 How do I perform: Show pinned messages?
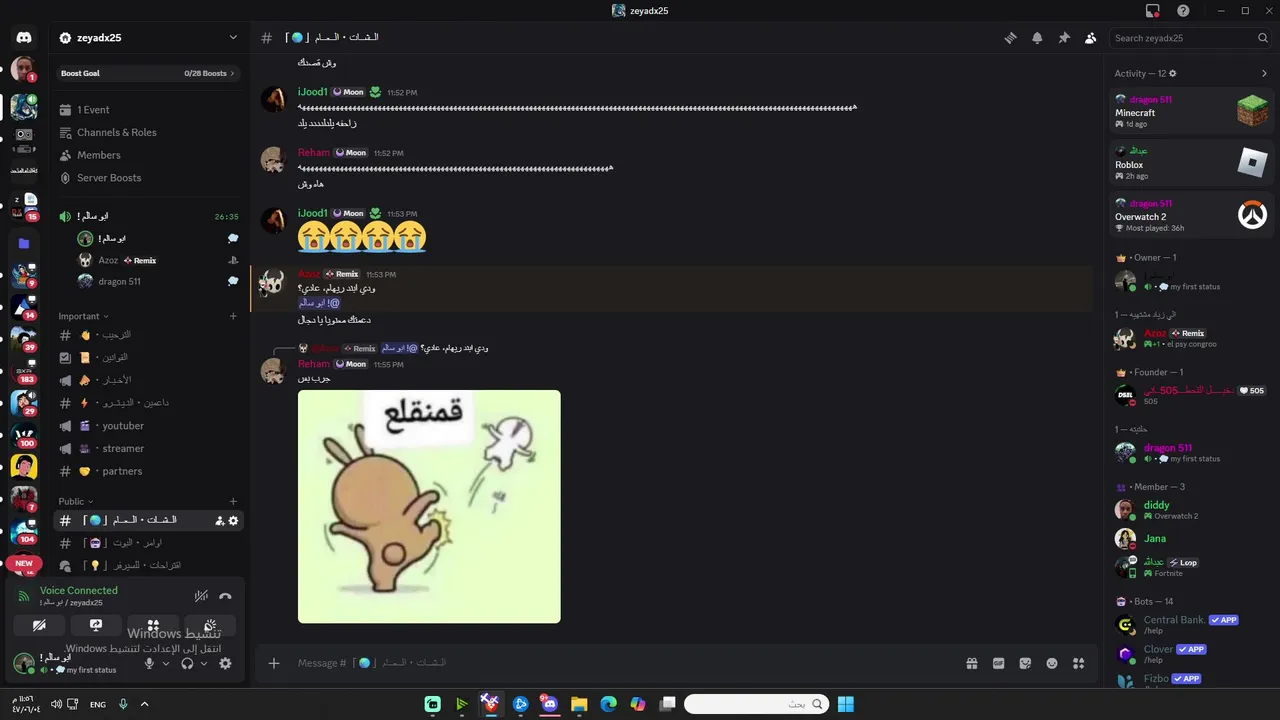coord(1064,38)
